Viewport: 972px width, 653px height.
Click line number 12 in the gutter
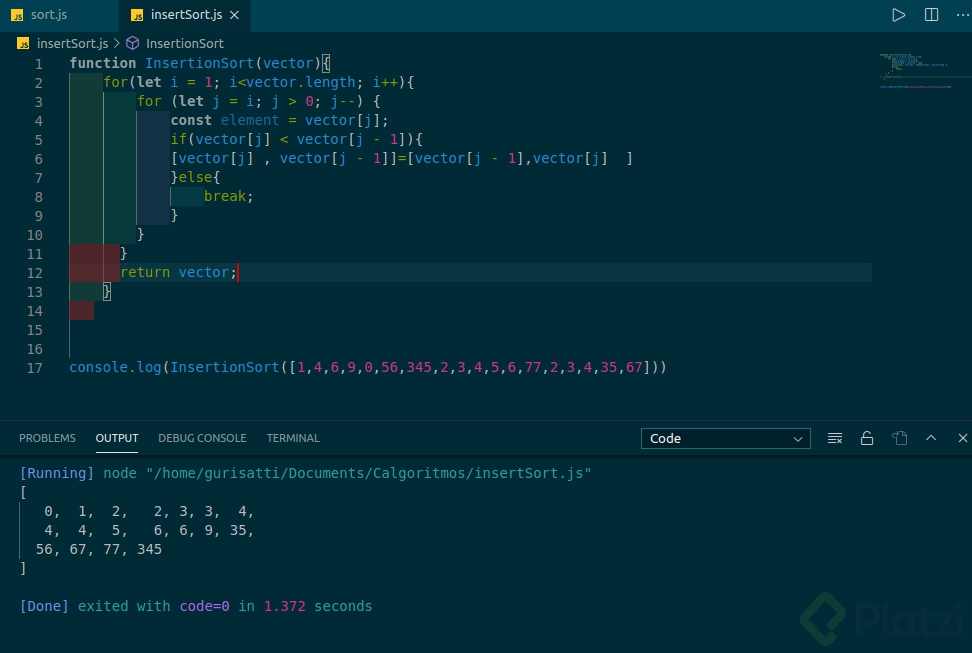(35, 273)
